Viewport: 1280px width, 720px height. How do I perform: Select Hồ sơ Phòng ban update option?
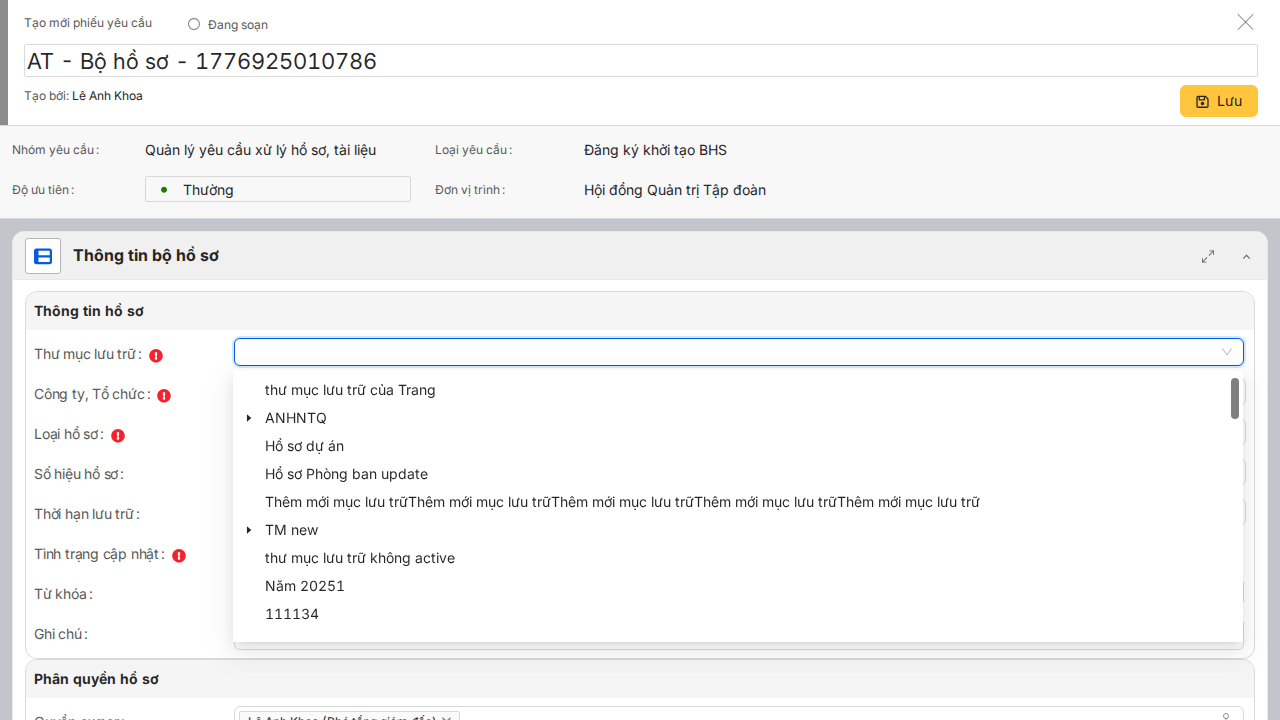click(346, 474)
